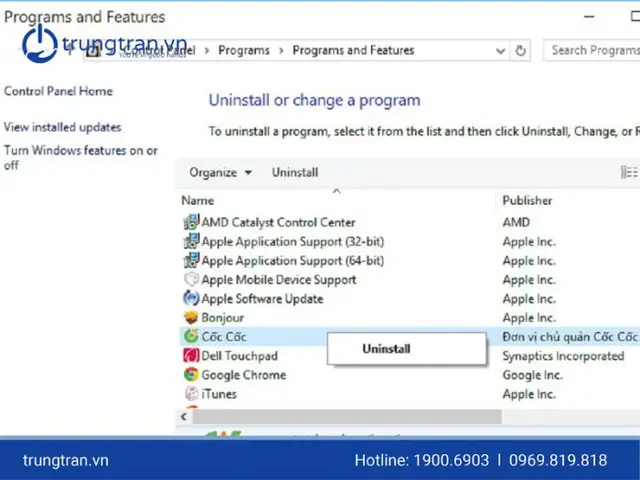Image resolution: width=640 pixels, height=480 pixels.
Task: Click the AMD publisher cell
Action: coord(516,222)
